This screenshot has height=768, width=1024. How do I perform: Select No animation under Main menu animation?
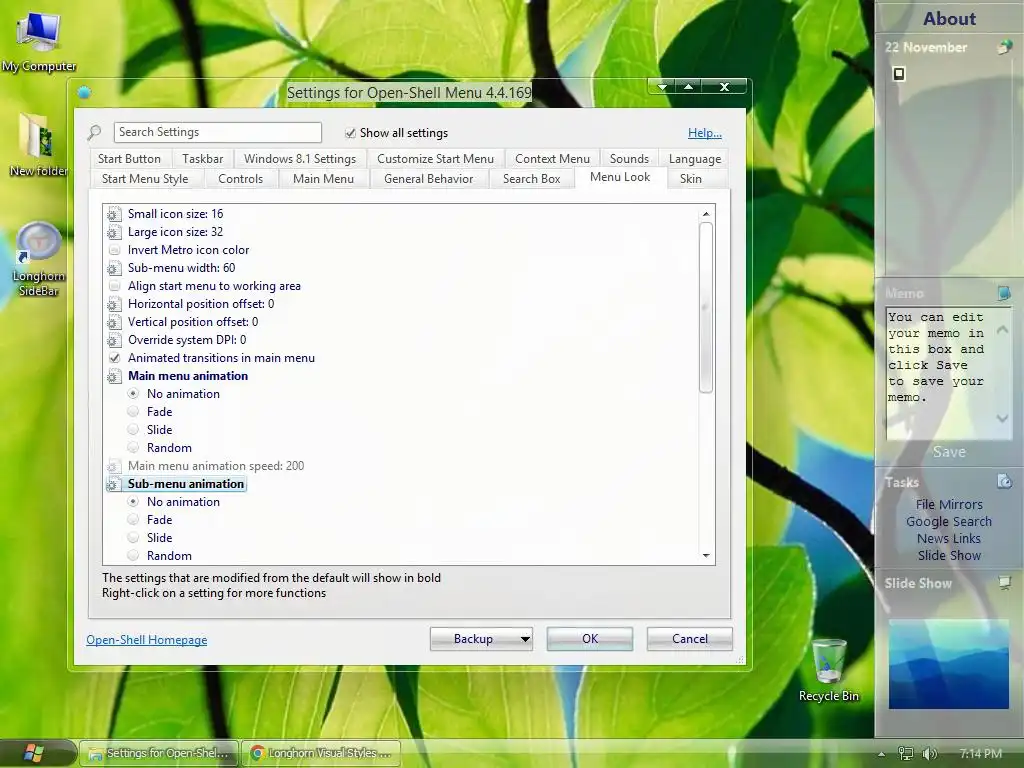tap(133, 394)
